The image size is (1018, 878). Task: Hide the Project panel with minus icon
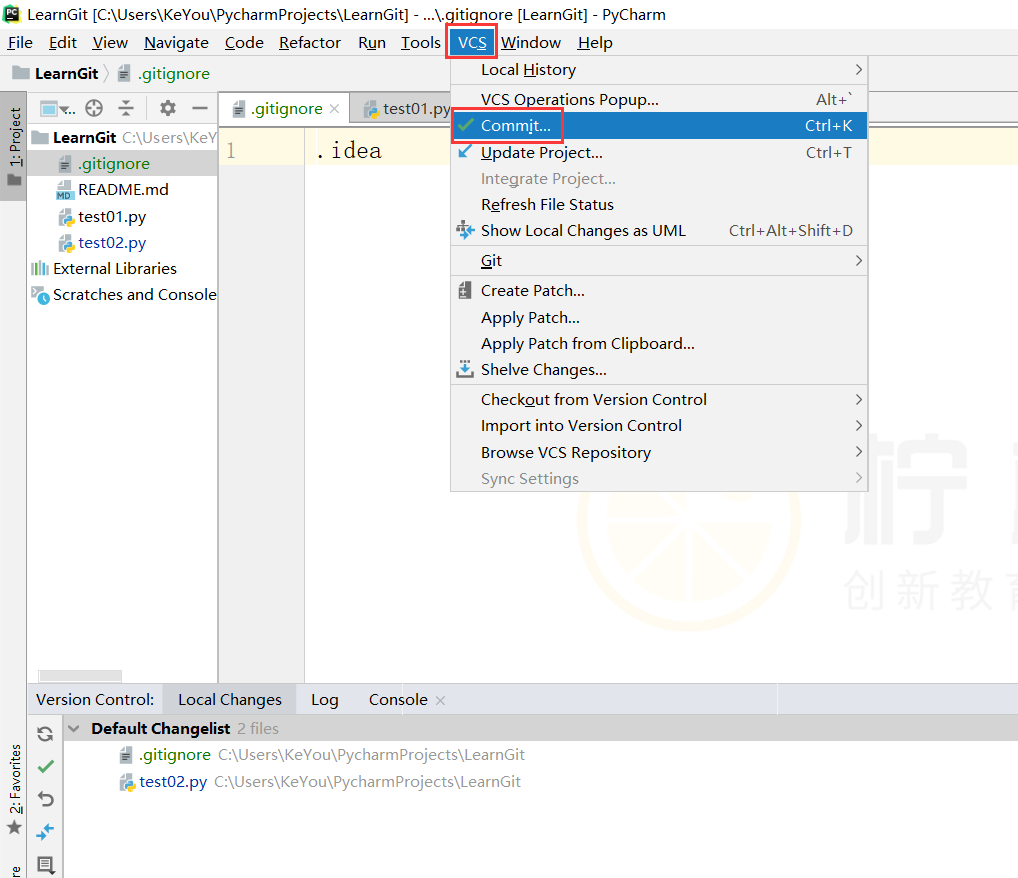pyautogui.click(x=200, y=108)
